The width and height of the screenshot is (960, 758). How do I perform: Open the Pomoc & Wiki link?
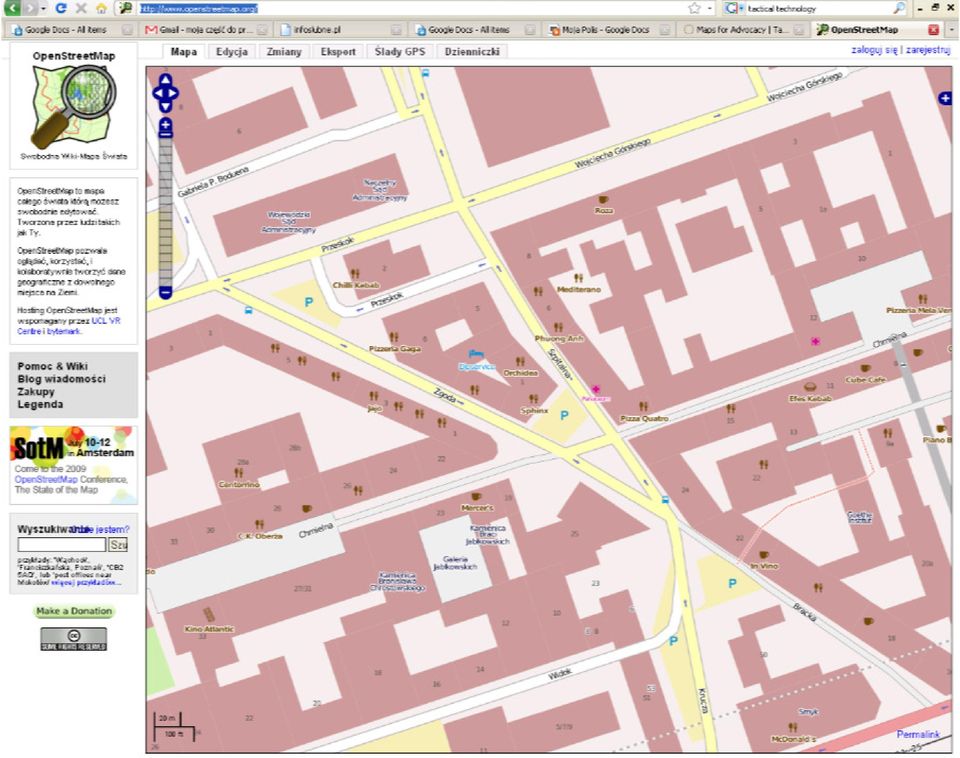coord(53,366)
